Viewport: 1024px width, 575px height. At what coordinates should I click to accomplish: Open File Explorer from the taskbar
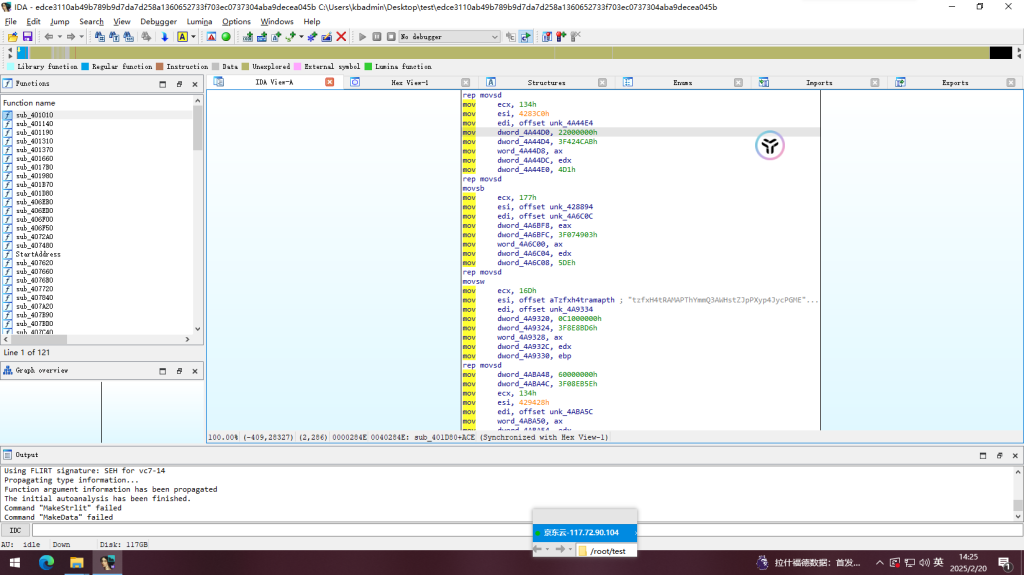point(76,562)
